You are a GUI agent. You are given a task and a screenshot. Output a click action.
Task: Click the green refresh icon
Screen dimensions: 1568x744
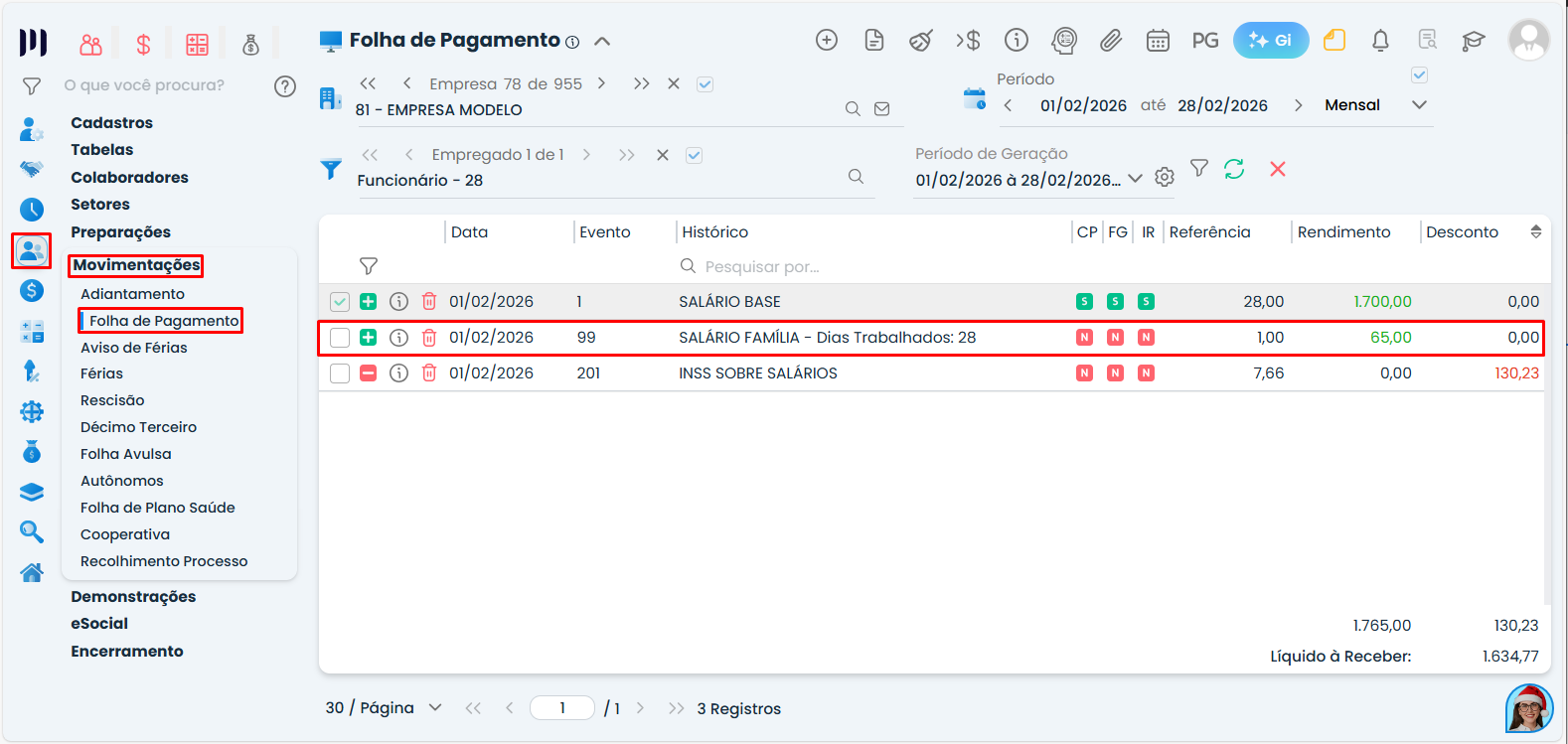click(x=1234, y=170)
